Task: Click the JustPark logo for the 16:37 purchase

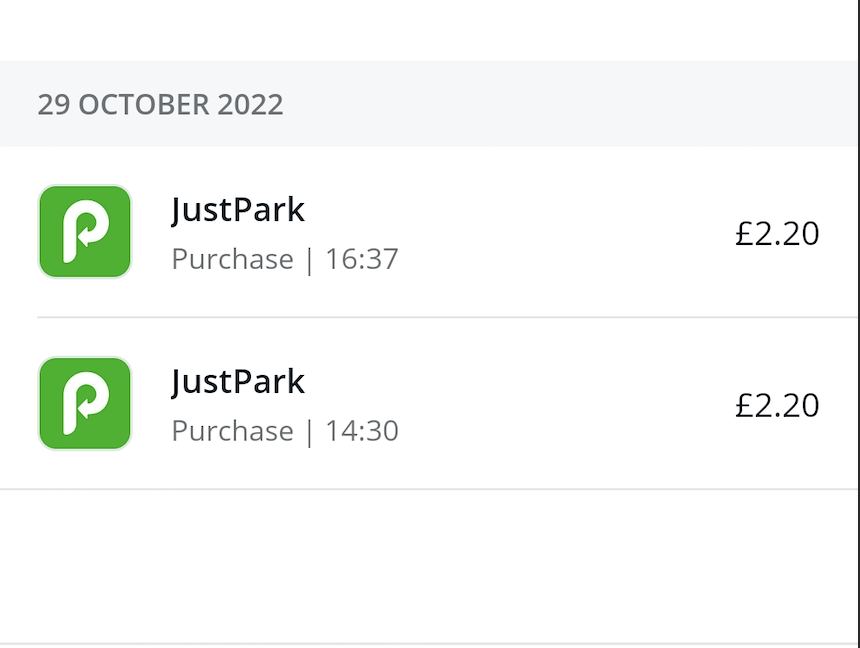Action: [x=85, y=232]
